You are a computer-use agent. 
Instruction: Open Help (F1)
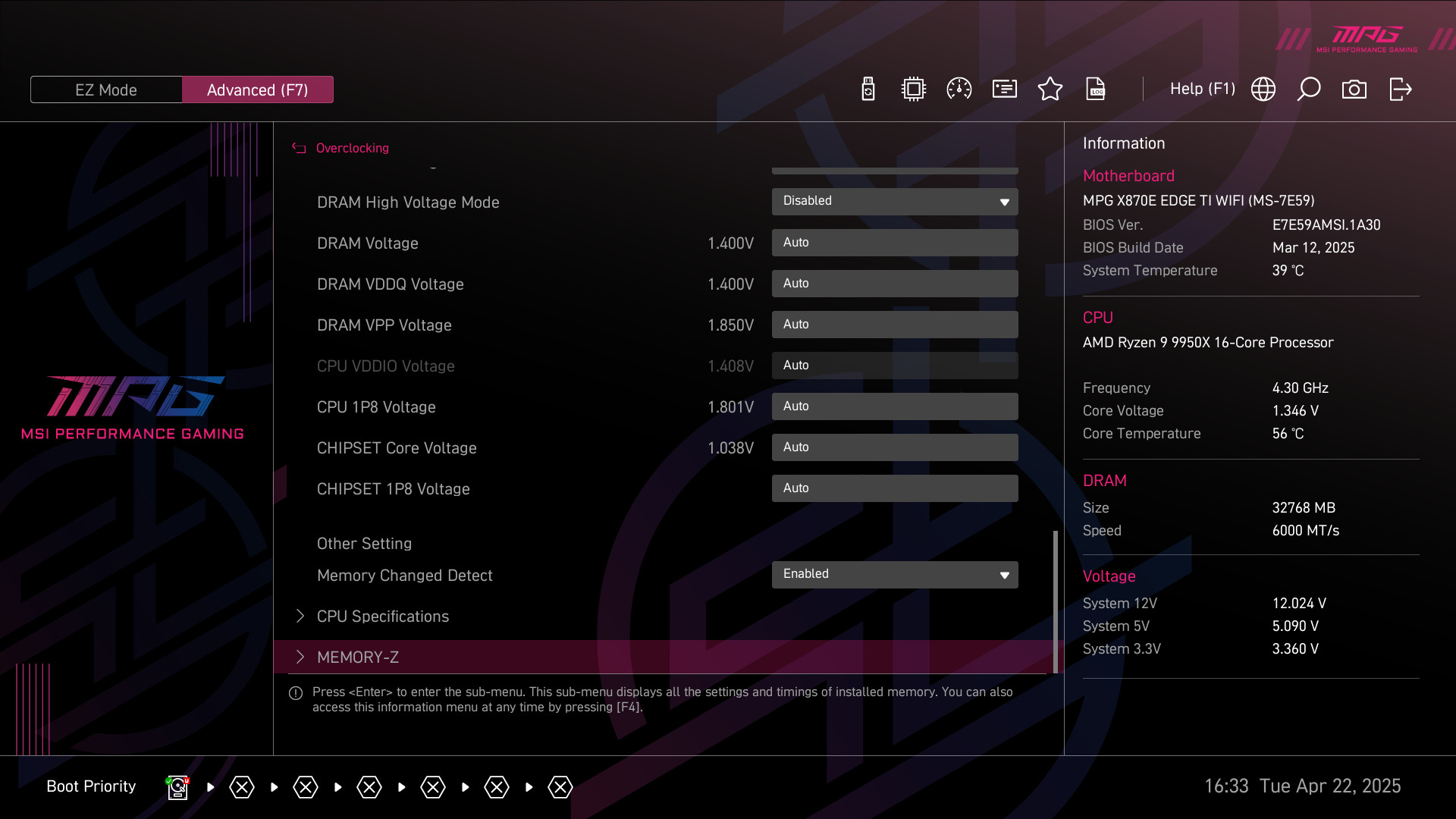pyautogui.click(x=1203, y=89)
